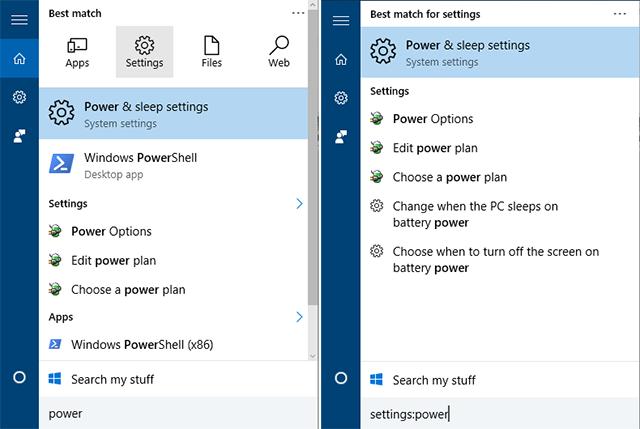
Task: Click the Windows PowerShell blue icon
Action: point(62,164)
